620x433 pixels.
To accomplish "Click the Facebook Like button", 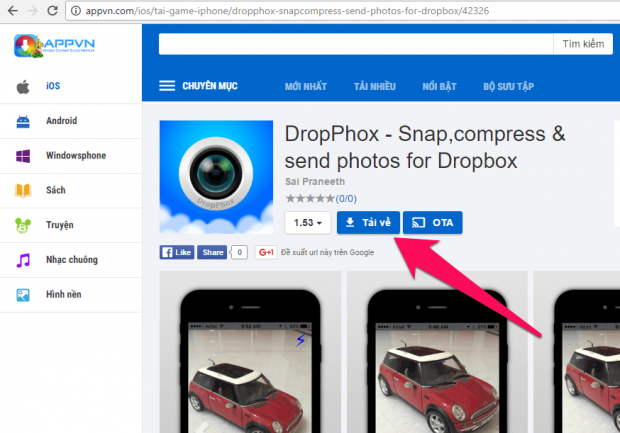I will point(177,252).
